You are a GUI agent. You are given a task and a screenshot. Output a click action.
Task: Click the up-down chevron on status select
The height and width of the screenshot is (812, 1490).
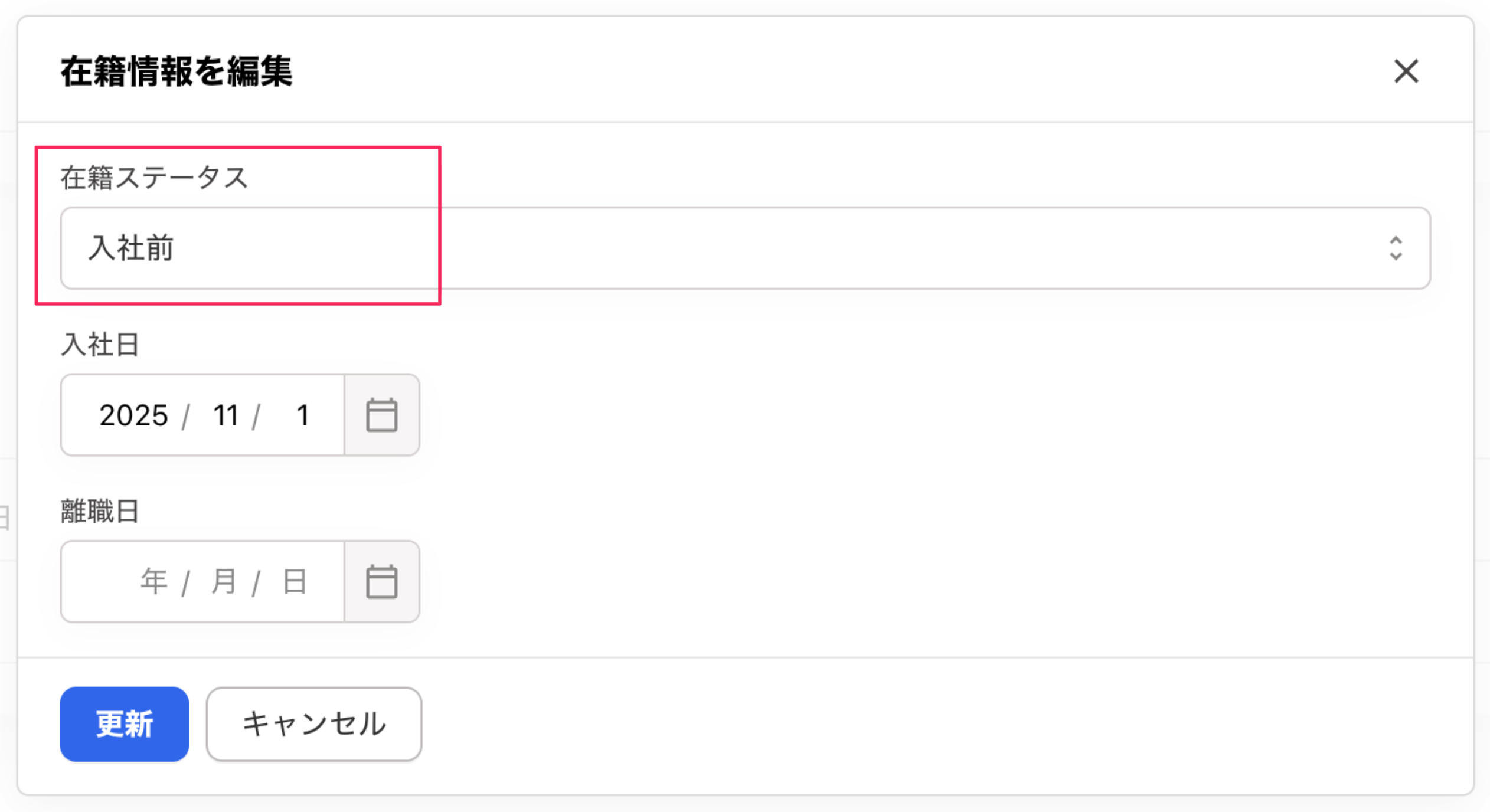point(1396,248)
